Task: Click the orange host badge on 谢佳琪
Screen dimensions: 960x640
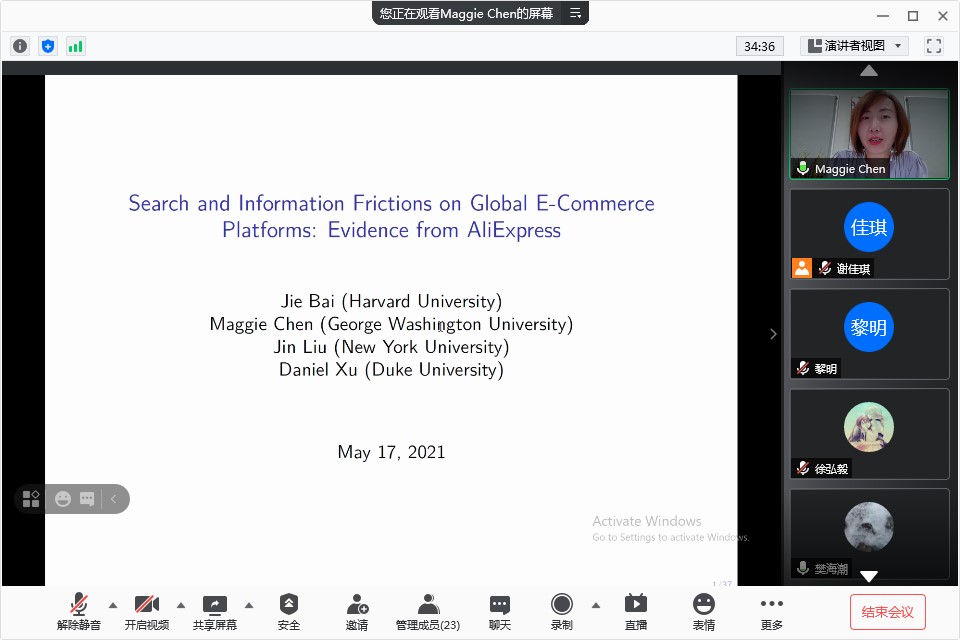Action: [802, 268]
